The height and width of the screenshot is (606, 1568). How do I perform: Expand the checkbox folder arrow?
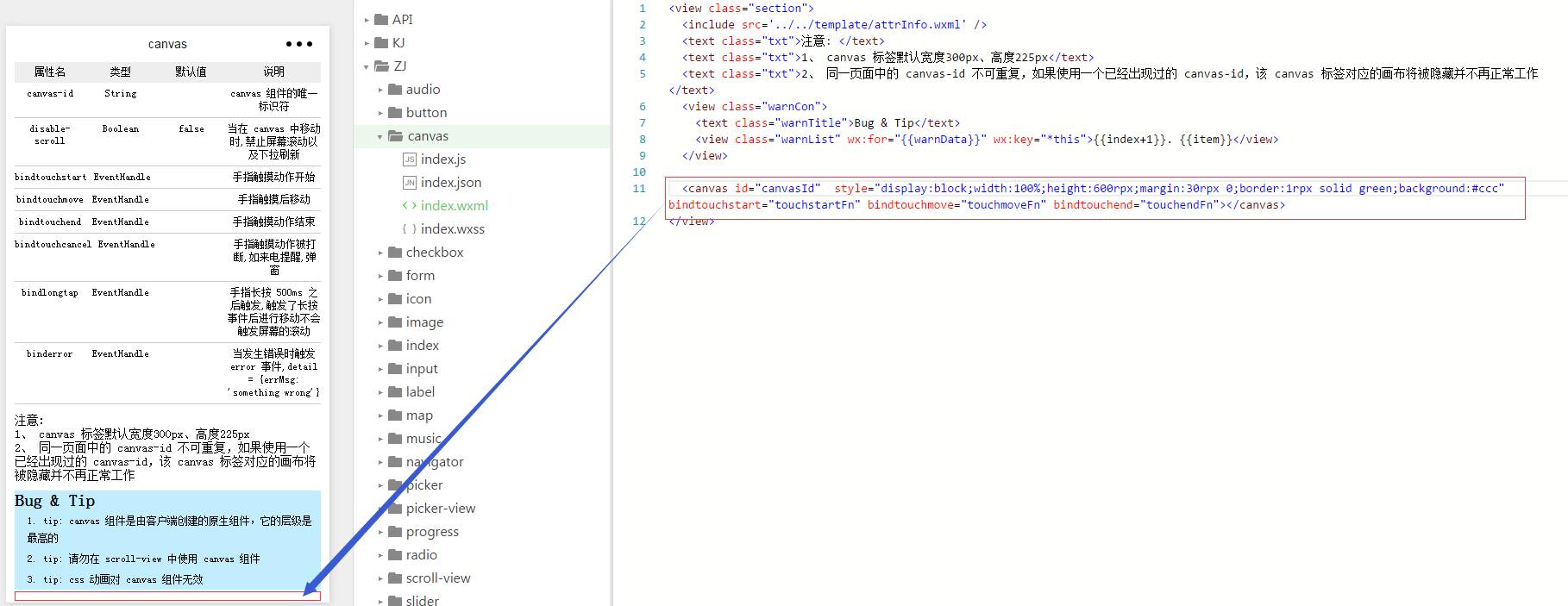click(380, 252)
